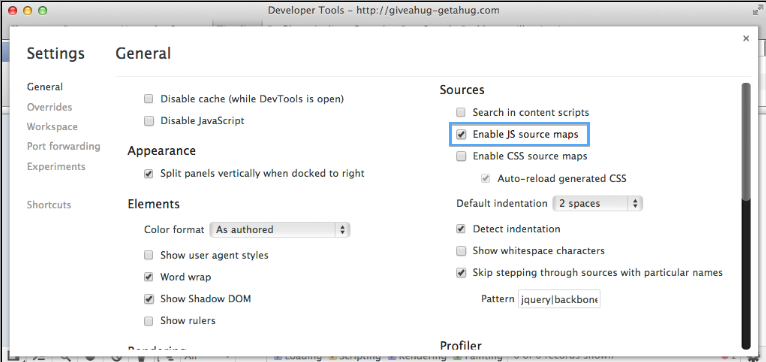This screenshot has height=362, width=766.
Task: Enable the Disable JavaScript checkbox
Action: [x=149, y=121]
